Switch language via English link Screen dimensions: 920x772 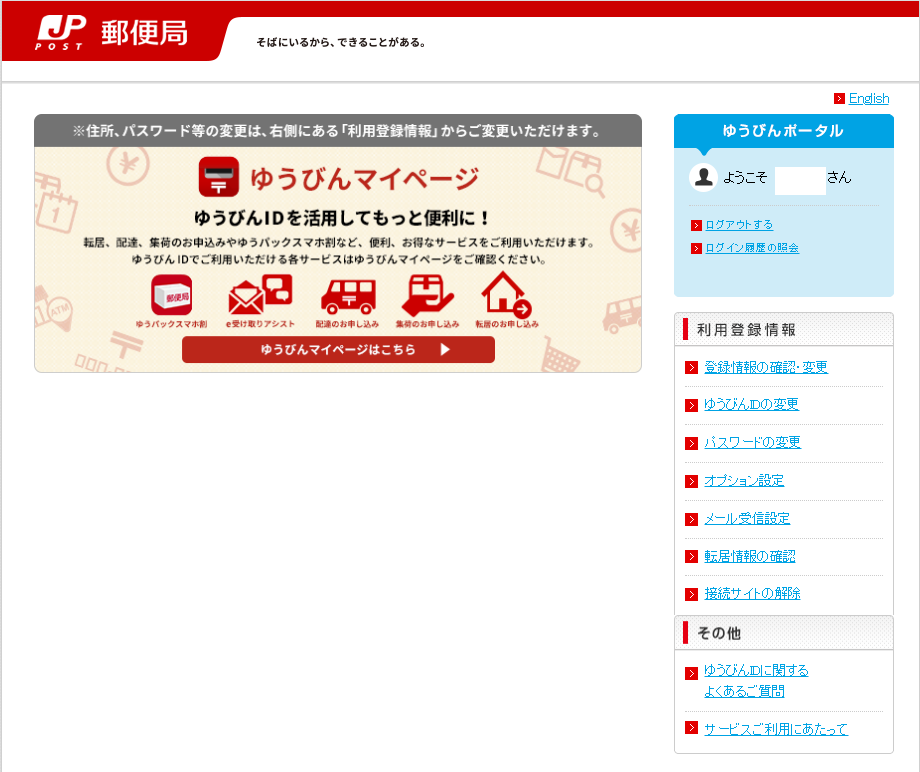(x=869, y=99)
